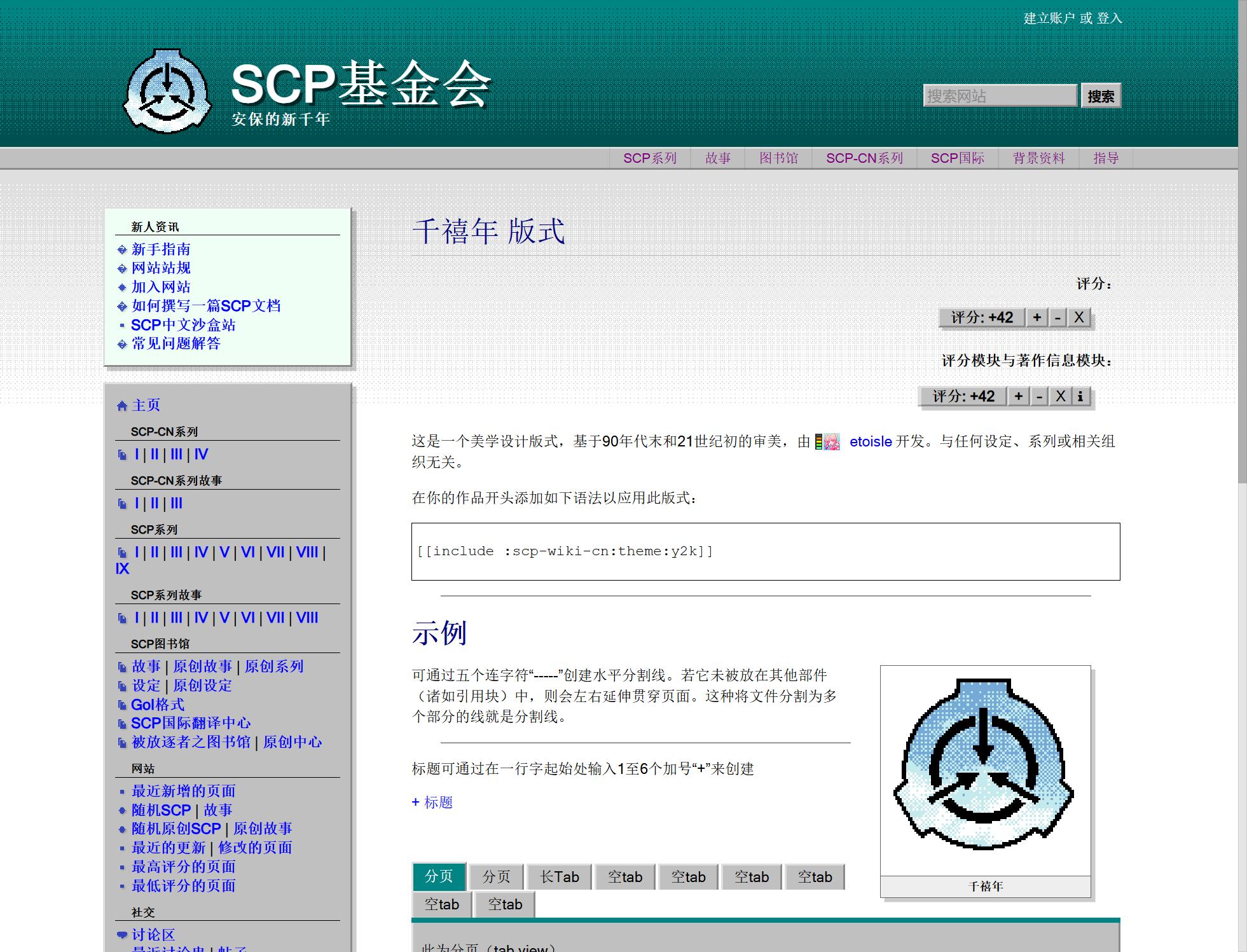Click the 登入 login link
Image resolution: width=1247 pixels, height=952 pixels.
tap(1109, 18)
